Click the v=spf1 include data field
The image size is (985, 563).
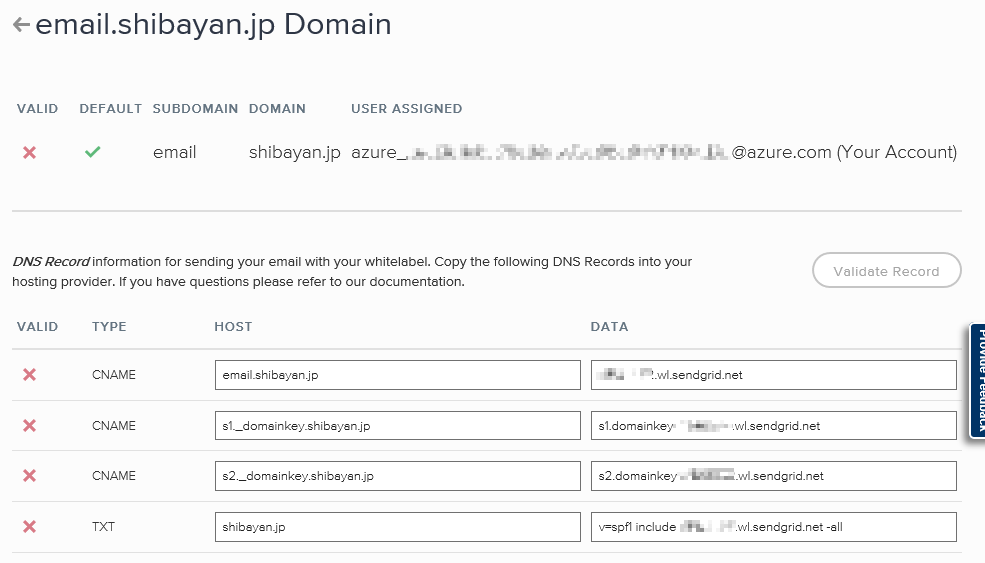(x=773, y=527)
